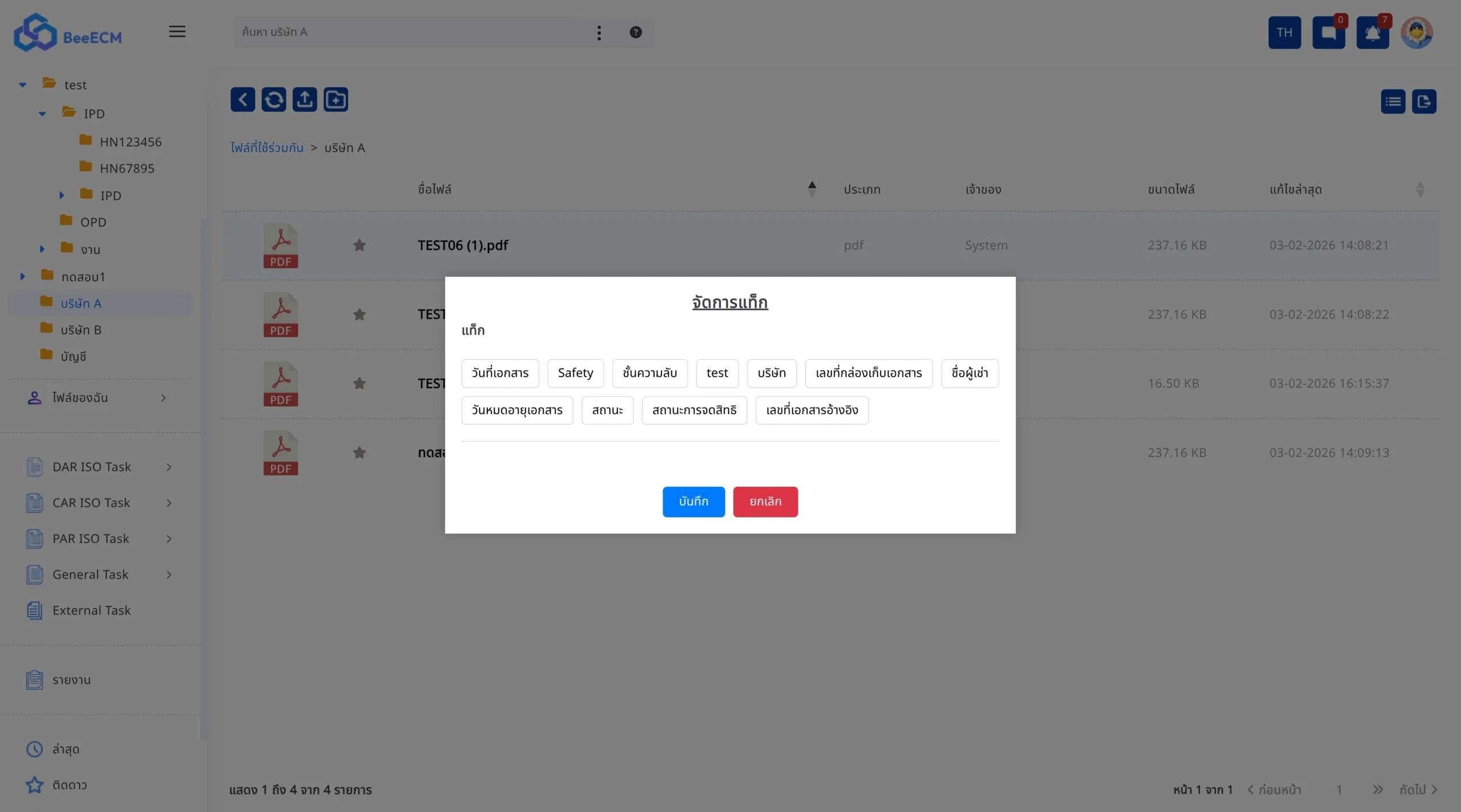Collapse the test folder tree
The height and width of the screenshot is (812, 1461).
23,85
